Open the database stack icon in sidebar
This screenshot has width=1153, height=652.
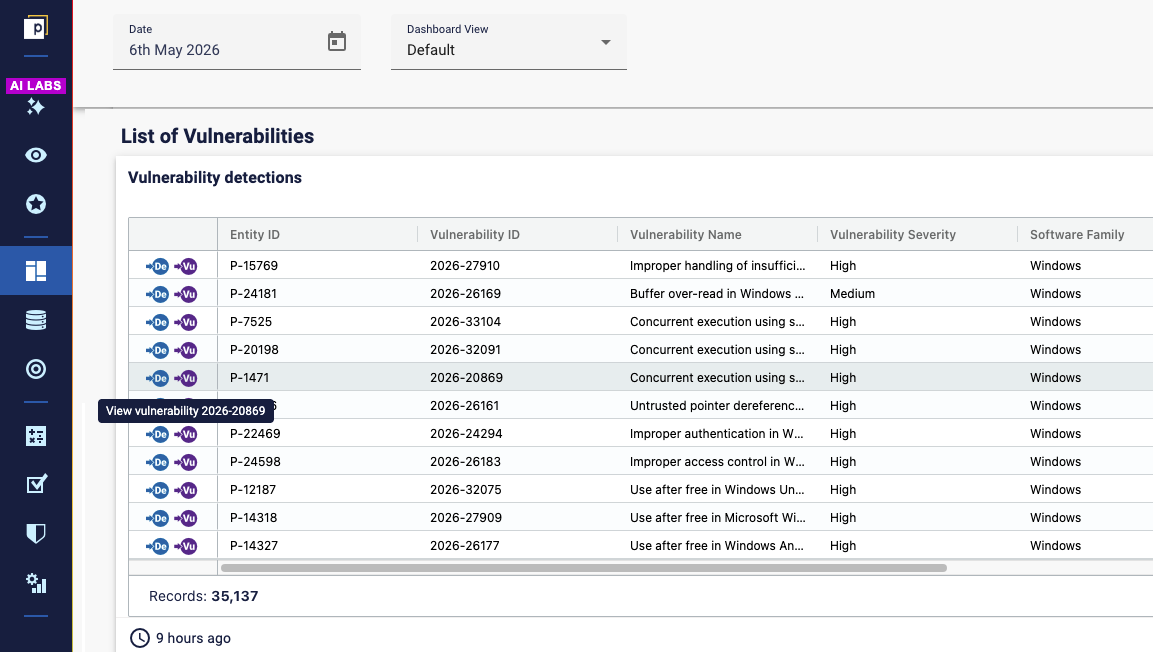click(x=35, y=320)
